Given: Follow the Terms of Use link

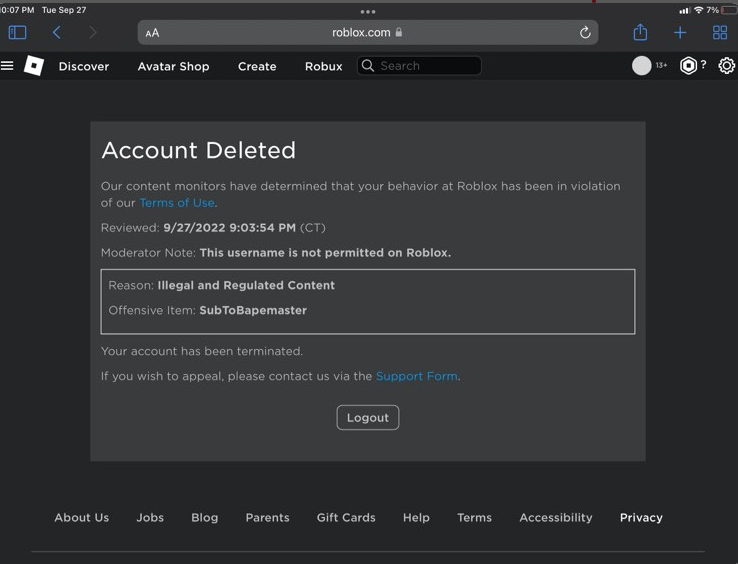Looking at the screenshot, I should (177, 203).
